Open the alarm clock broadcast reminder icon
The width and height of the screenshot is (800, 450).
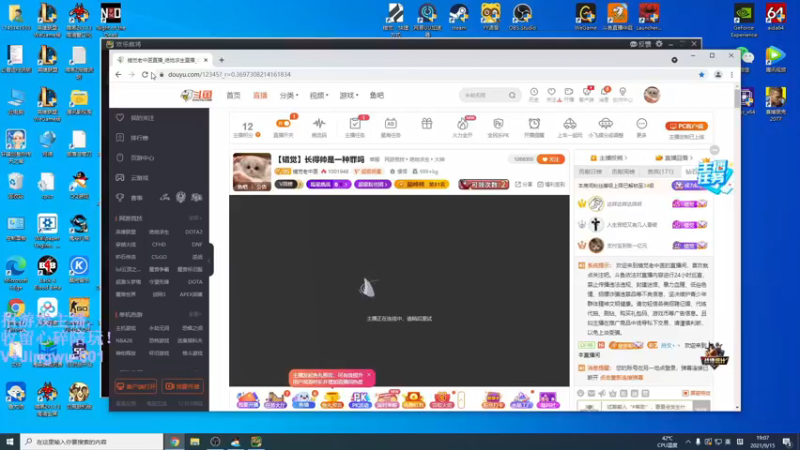pos(534,123)
